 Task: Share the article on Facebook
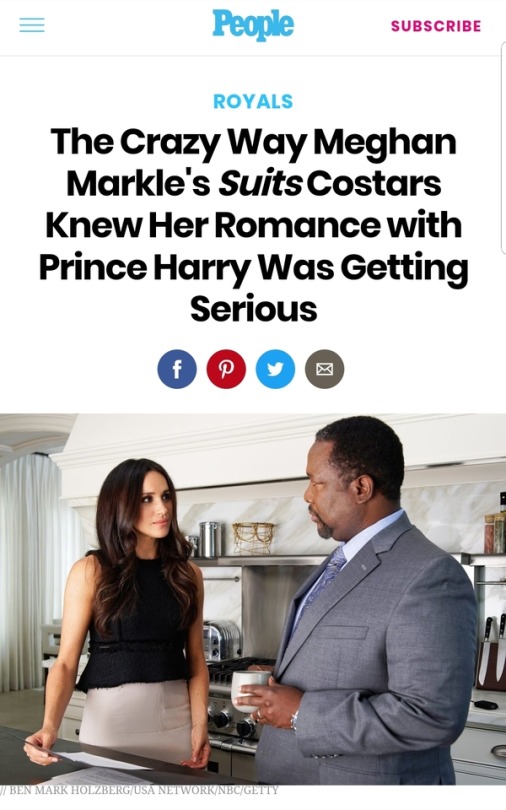[177, 369]
